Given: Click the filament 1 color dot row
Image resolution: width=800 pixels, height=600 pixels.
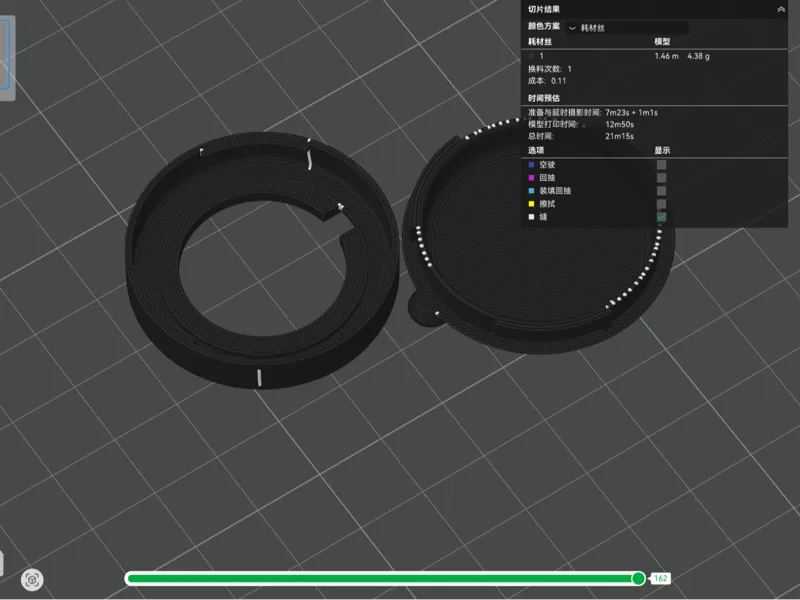Looking at the screenshot, I should (536, 56).
